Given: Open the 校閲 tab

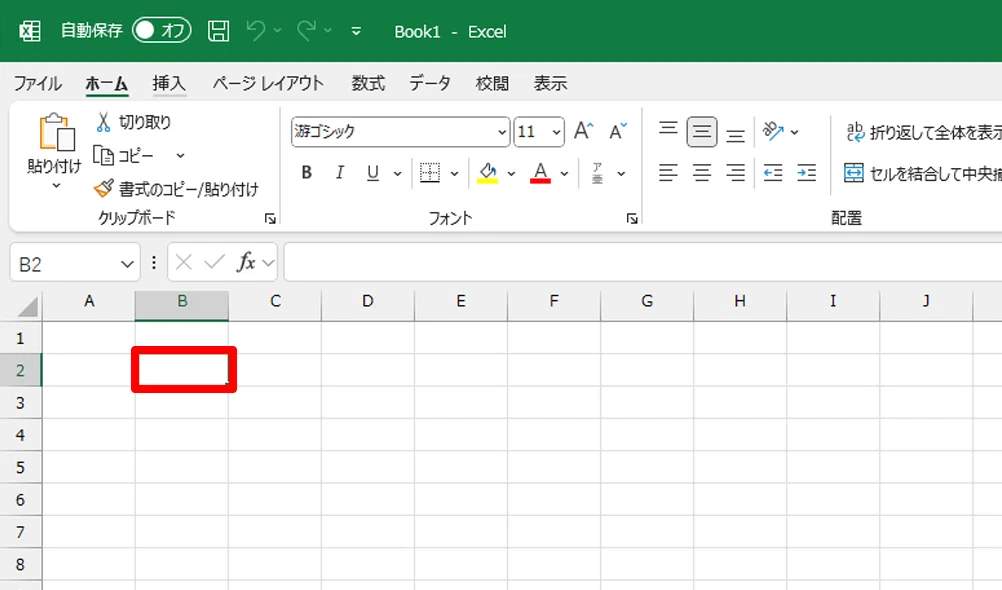Looking at the screenshot, I should click(492, 83).
